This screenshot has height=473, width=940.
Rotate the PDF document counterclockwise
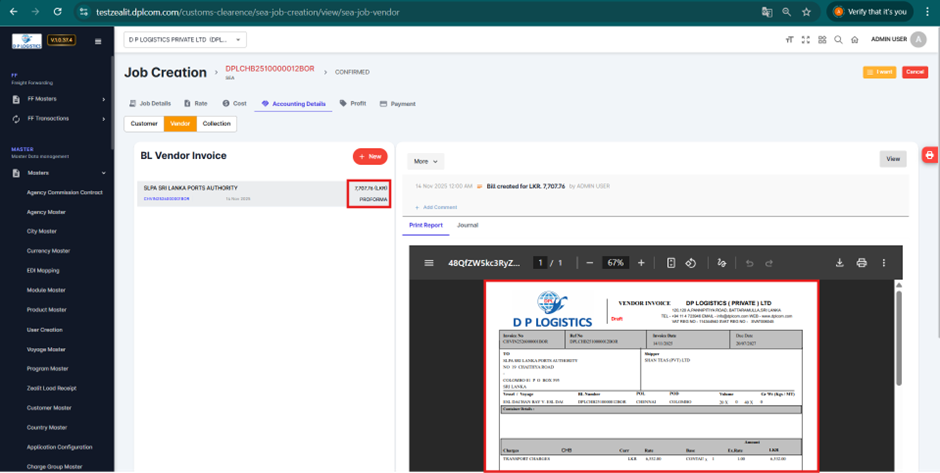(690, 263)
